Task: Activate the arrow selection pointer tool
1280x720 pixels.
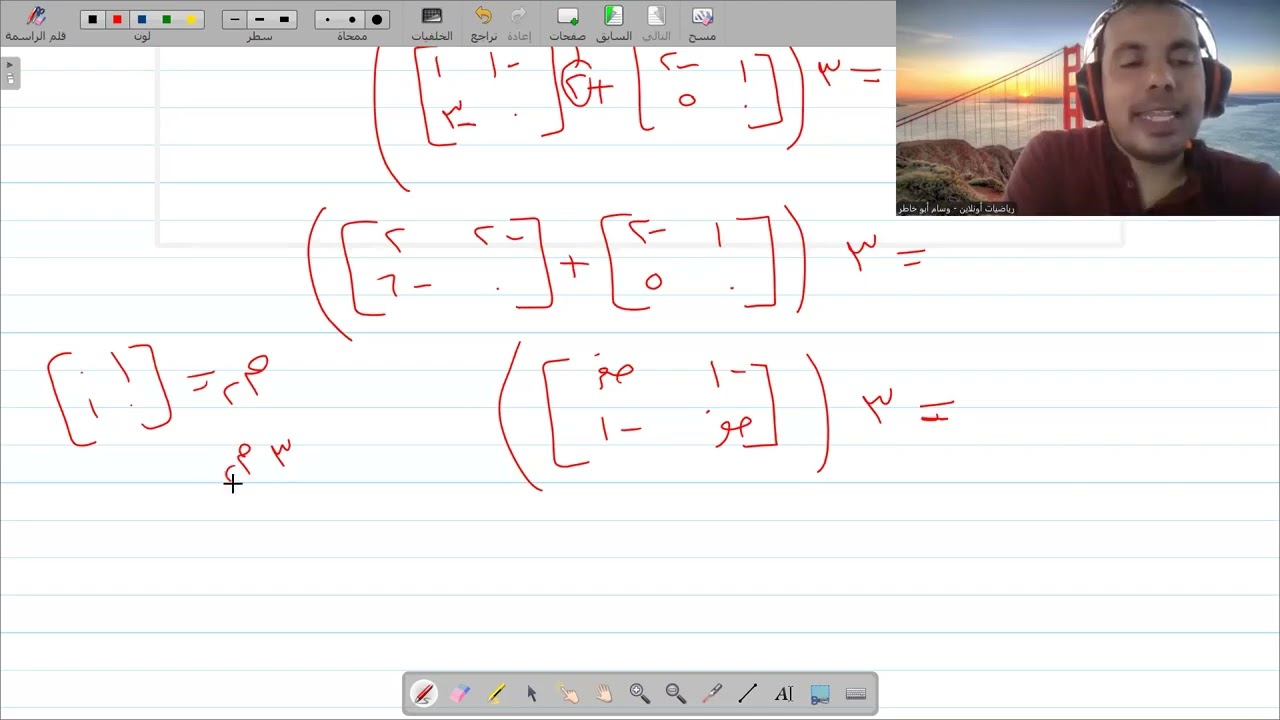Action: (x=532, y=693)
